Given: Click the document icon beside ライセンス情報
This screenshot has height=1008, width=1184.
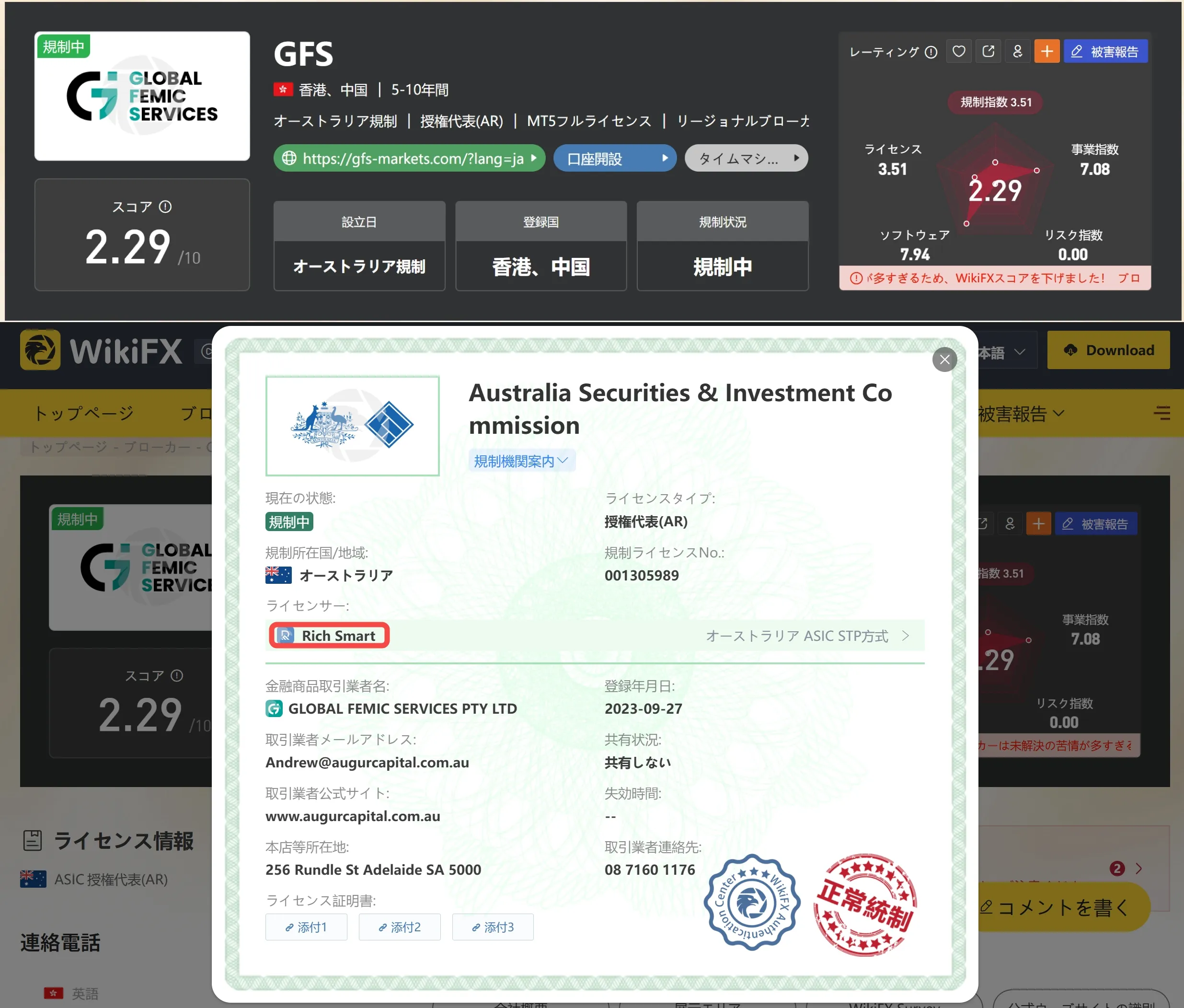Looking at the screenshot, I should [33, 841].
